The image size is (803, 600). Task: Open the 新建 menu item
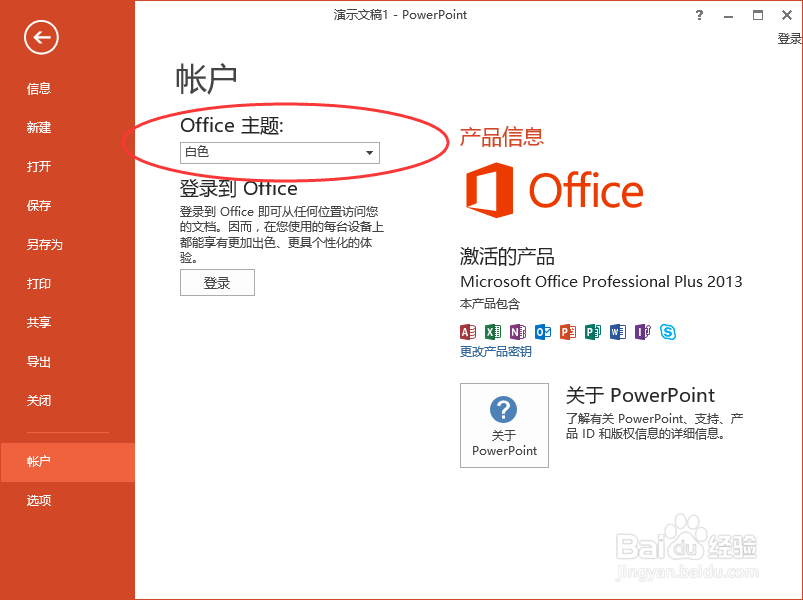pos(67,127)
